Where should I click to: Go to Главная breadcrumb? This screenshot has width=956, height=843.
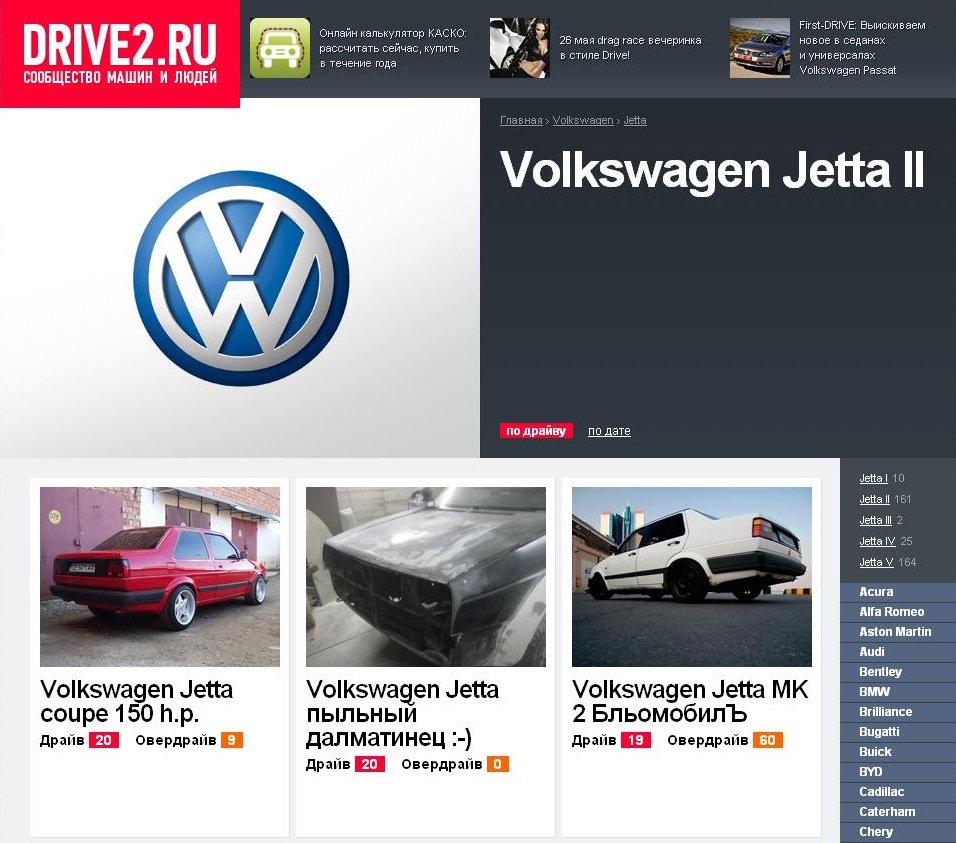(521, 120)
